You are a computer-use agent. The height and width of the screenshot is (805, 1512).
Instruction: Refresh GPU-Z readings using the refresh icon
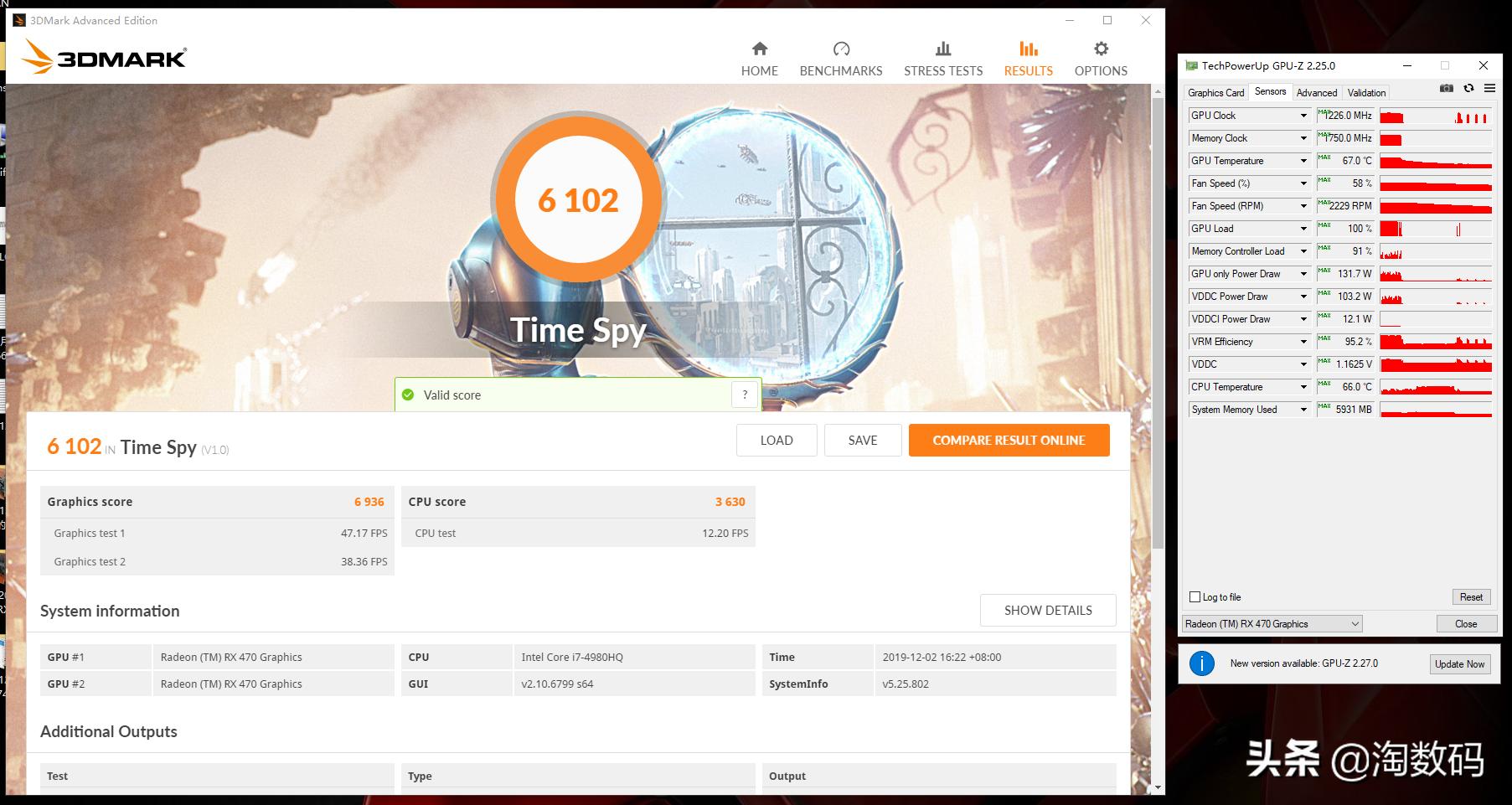(1468, 88)
